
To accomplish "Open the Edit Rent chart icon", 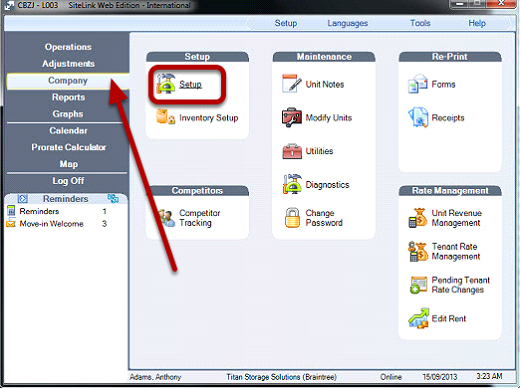I will [x=418, y=318].
